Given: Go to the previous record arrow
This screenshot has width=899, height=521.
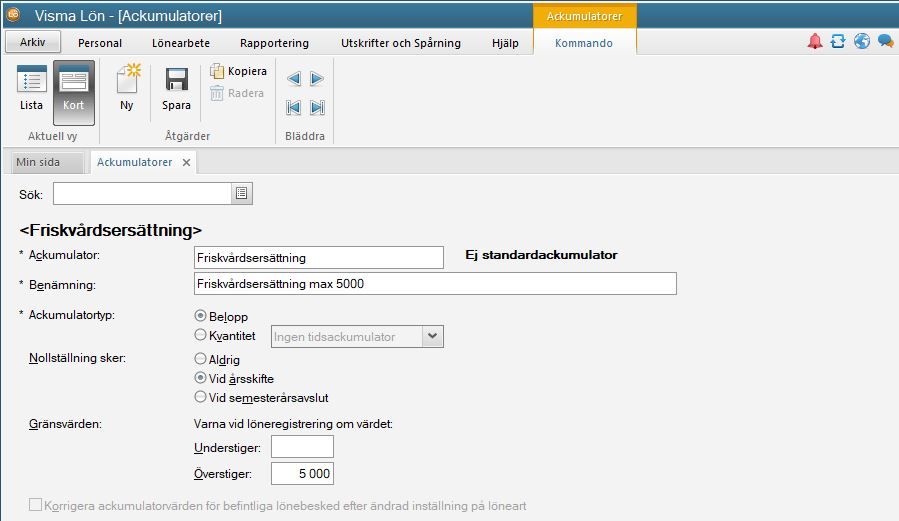Looking at the screenshot, I should click(x=294, y=78).
